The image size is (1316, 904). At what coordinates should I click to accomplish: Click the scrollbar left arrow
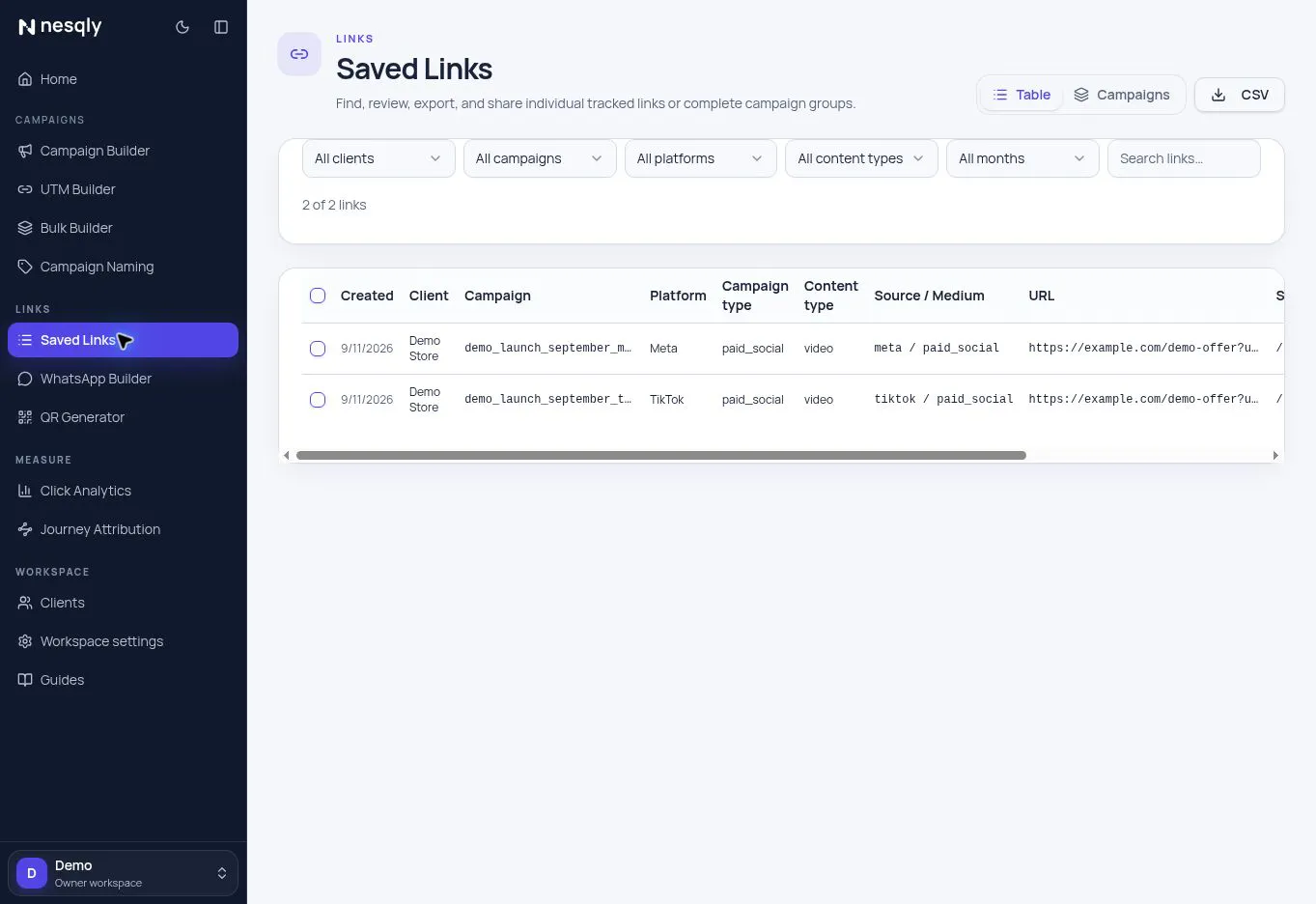[286, 455]
